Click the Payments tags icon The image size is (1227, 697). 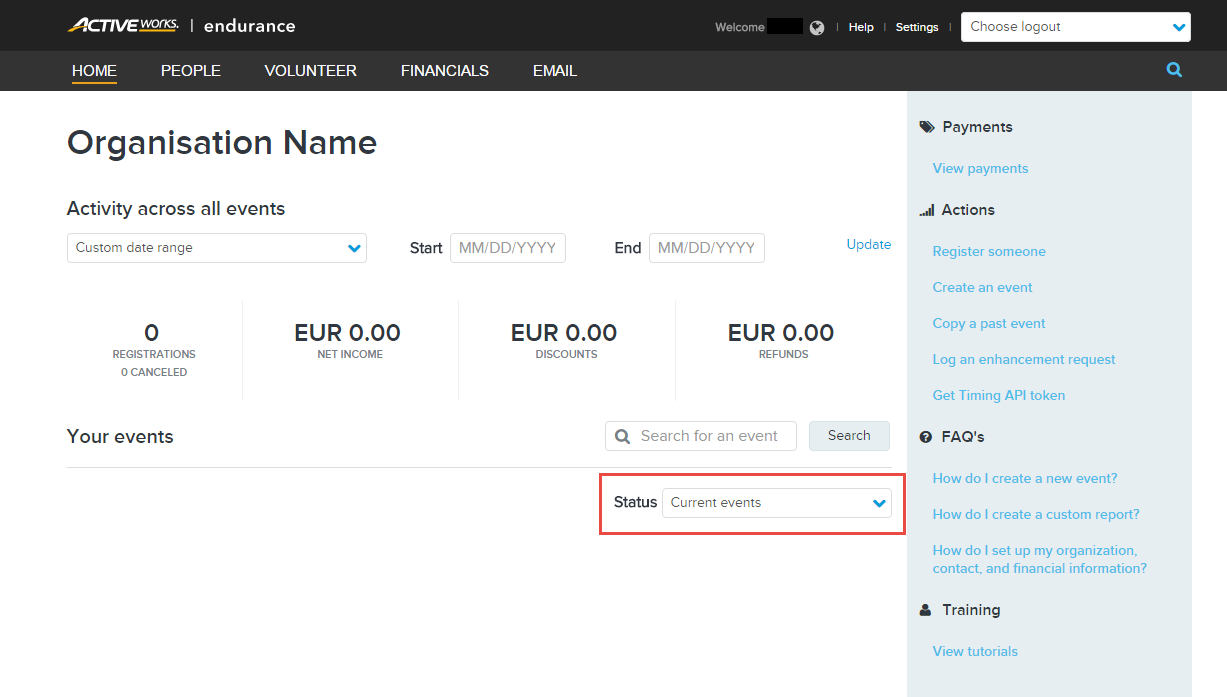tap(926, 127)
